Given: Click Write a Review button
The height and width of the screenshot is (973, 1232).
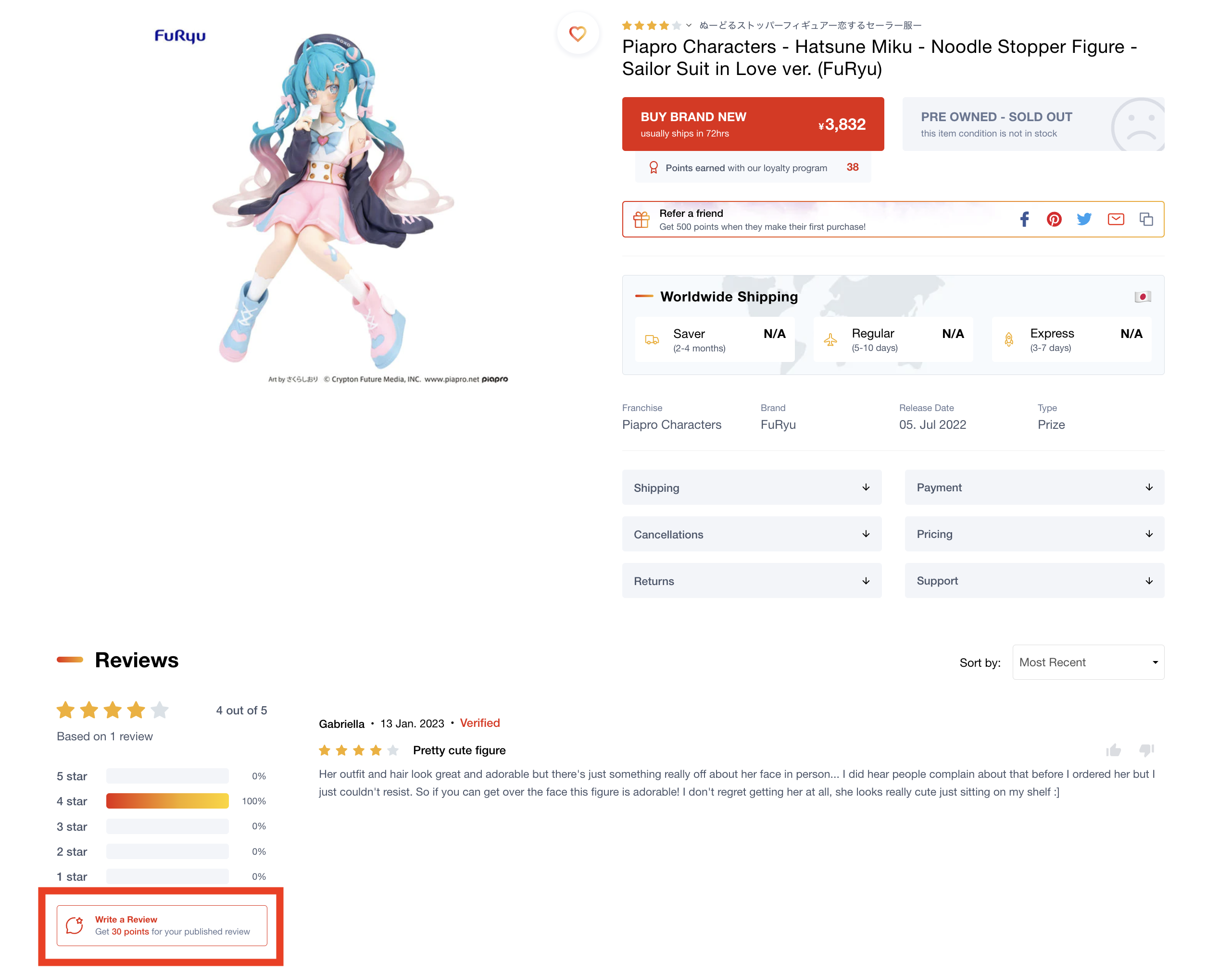Looking at the screenshot, I should [x=162, y=926].
